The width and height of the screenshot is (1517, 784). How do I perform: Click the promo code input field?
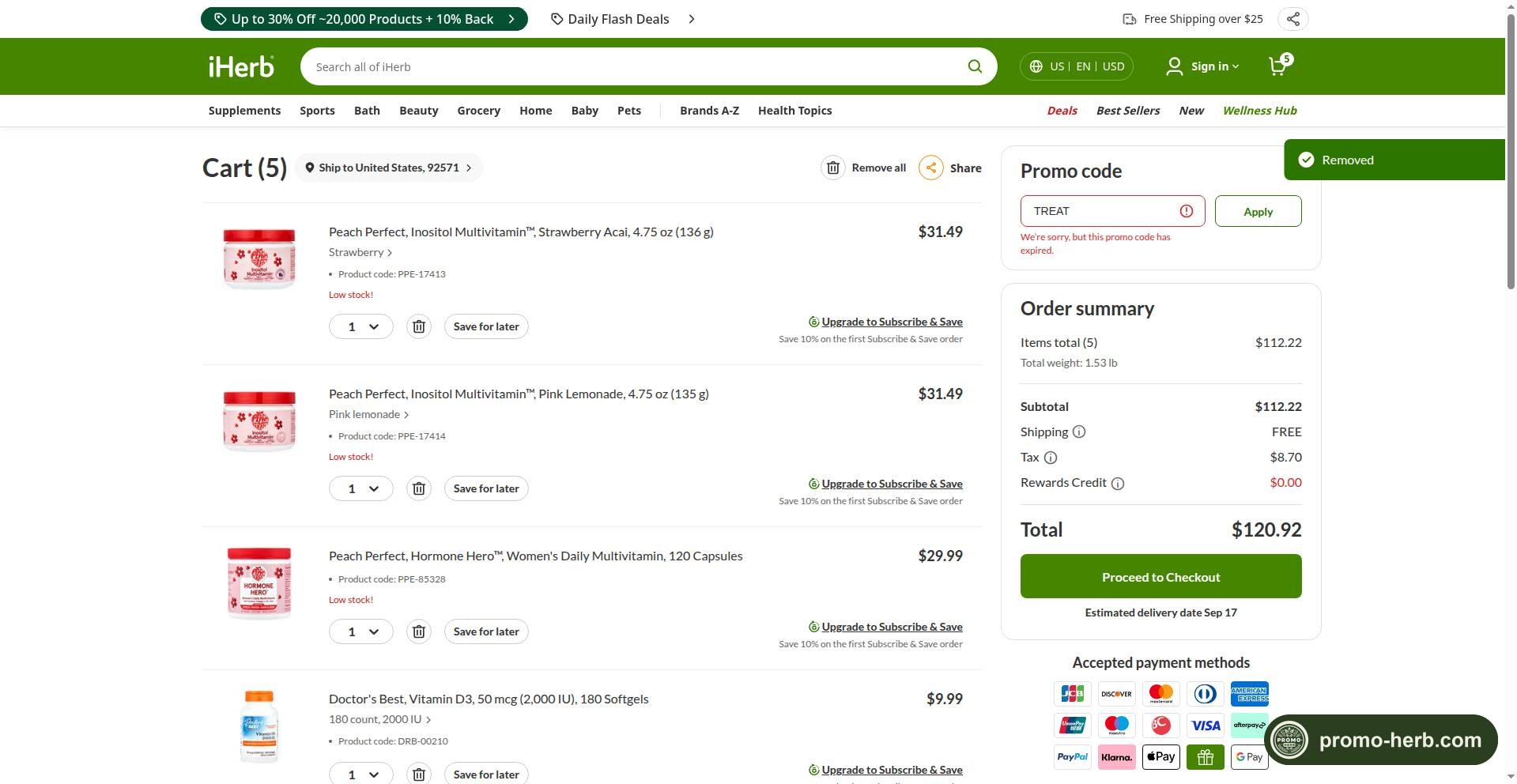pyautogui.click(x=1112, y=211)
